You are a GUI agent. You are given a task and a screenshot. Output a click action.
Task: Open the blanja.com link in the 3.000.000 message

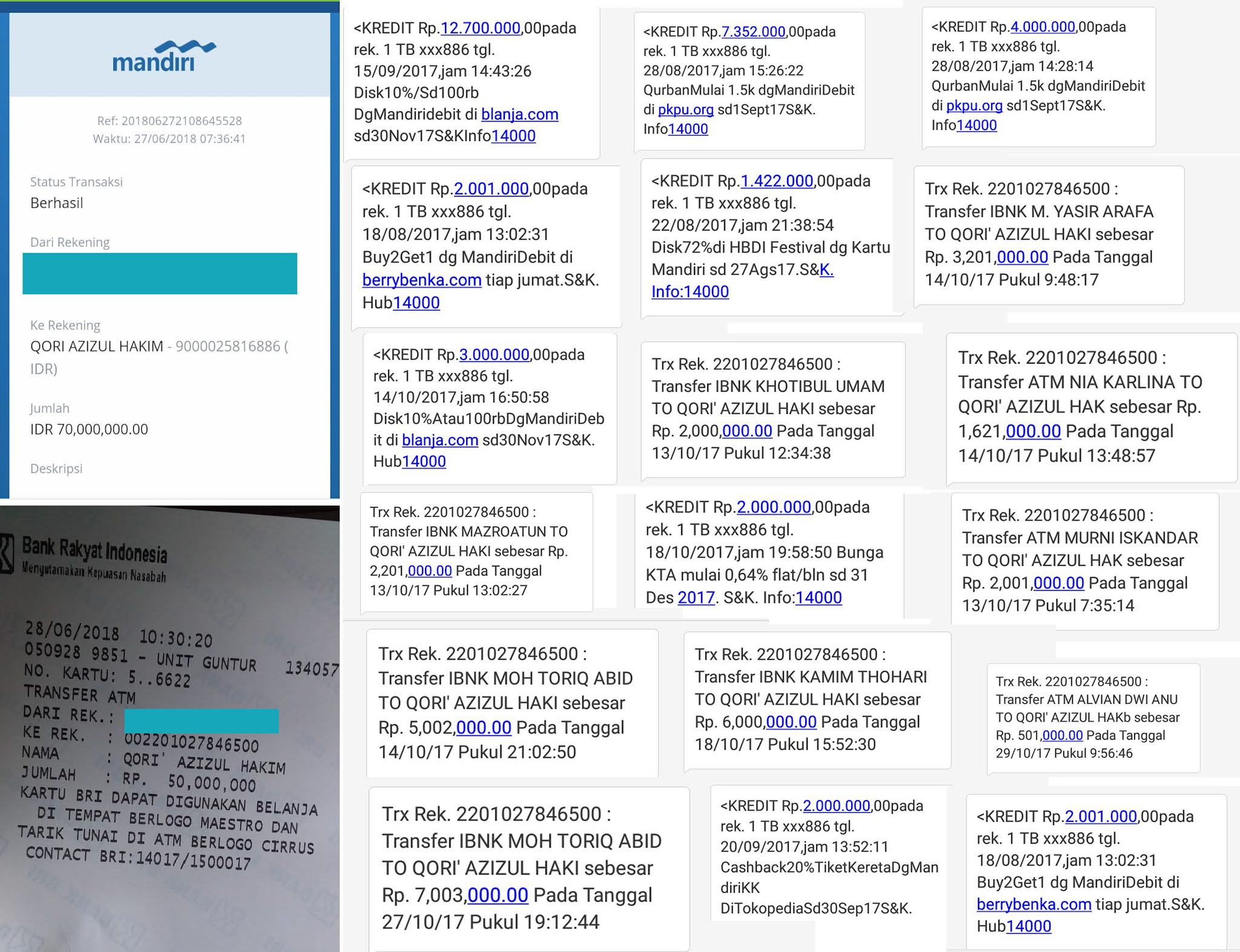440,440
